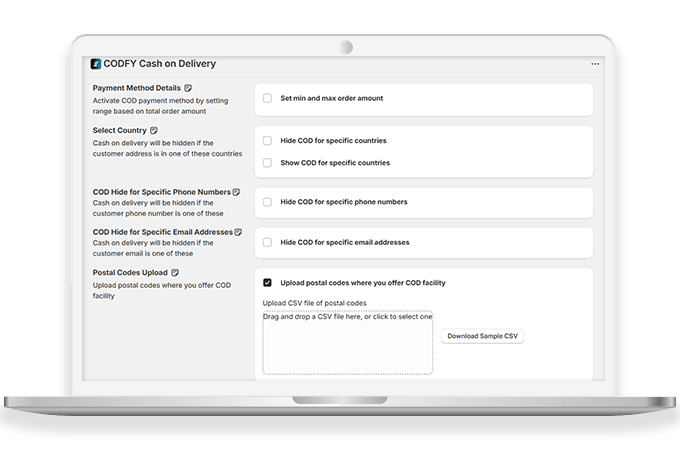Uncheck Upload postal codes where you offer COD
The height and width of the screenshot is (450, 680).
tap(267, 283)
